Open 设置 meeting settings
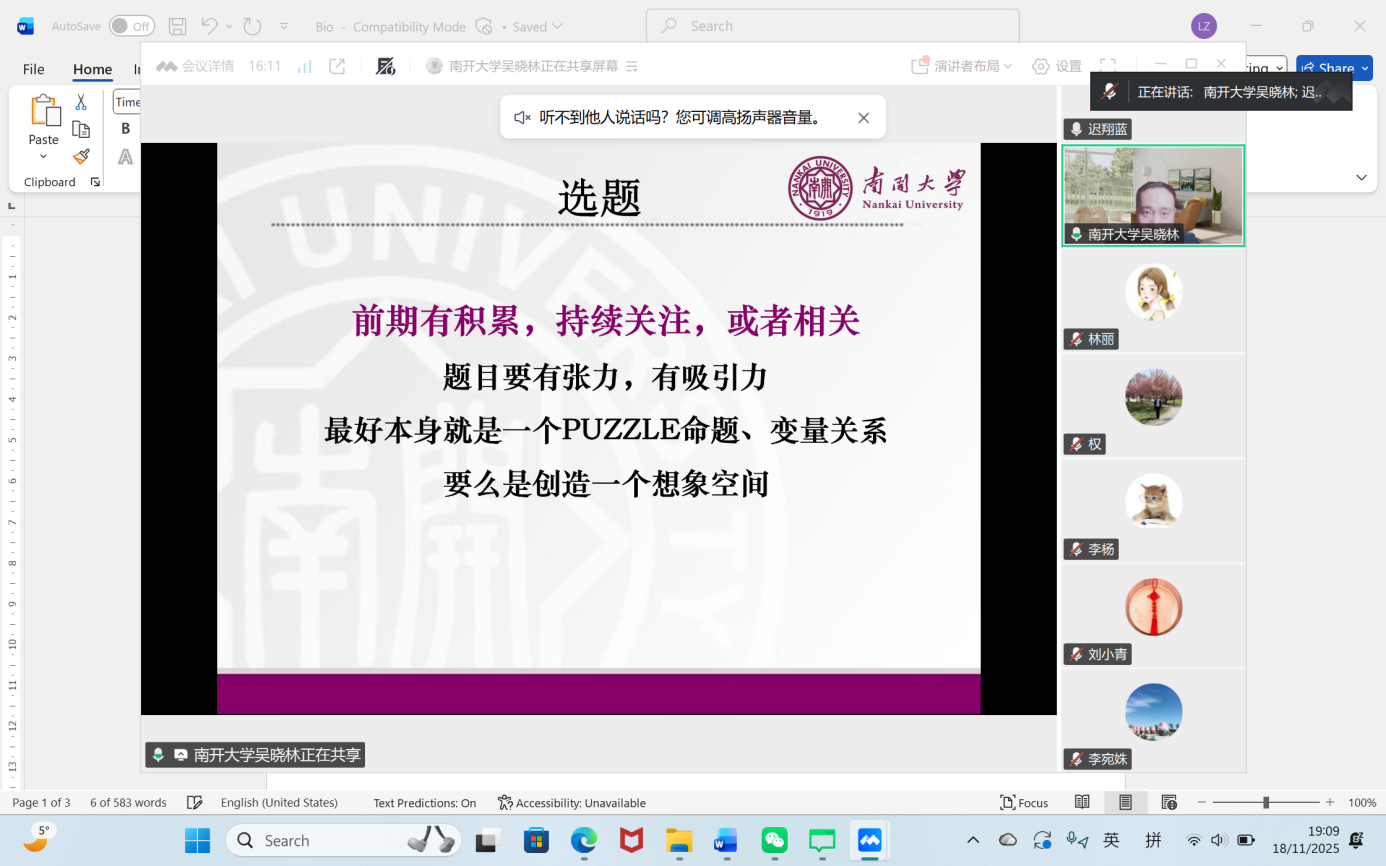 point(1057,66)
